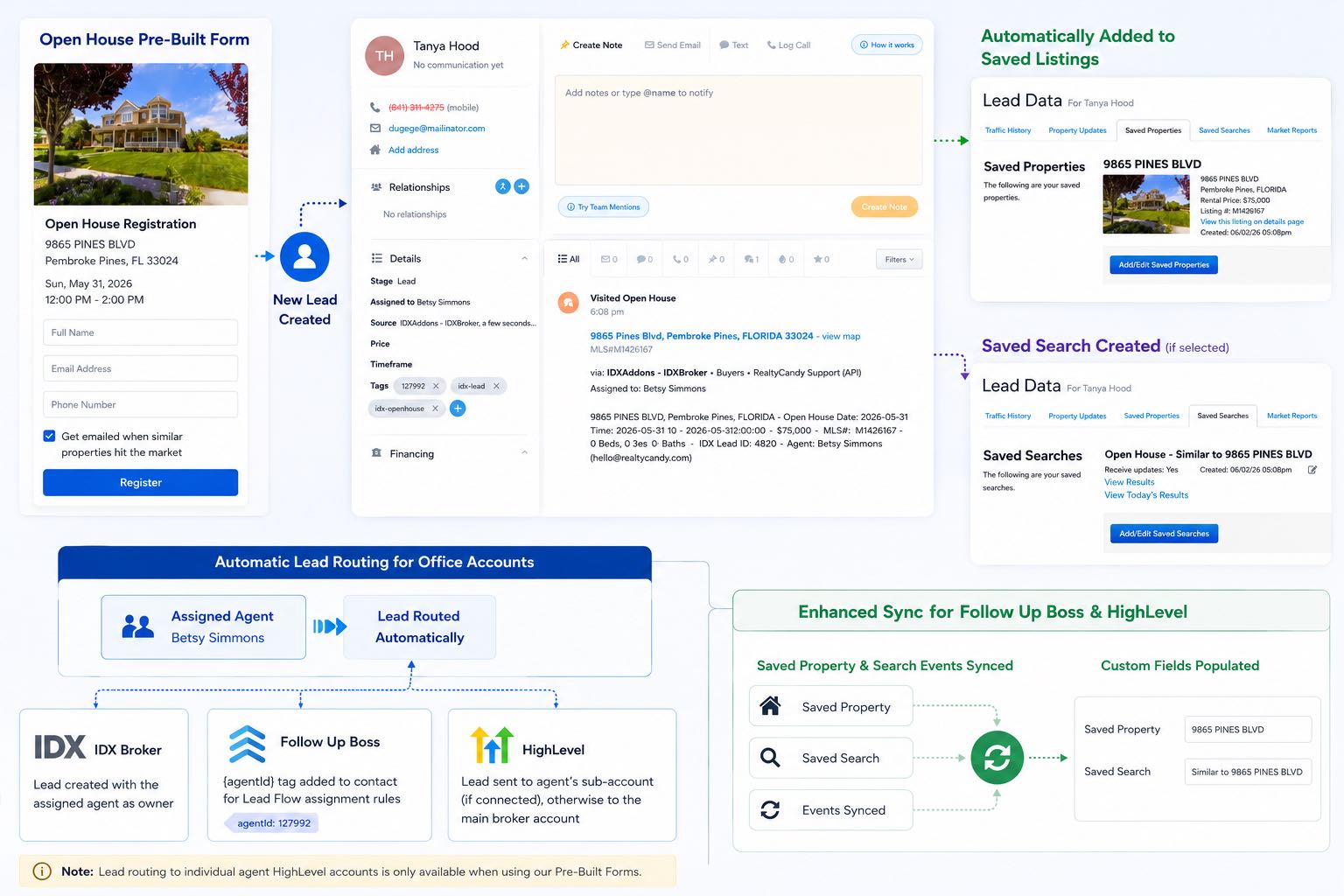The width and height of the screenshot is (1344, 896).
Task: Show All activity in the timeline
Action: pos(569,259)
